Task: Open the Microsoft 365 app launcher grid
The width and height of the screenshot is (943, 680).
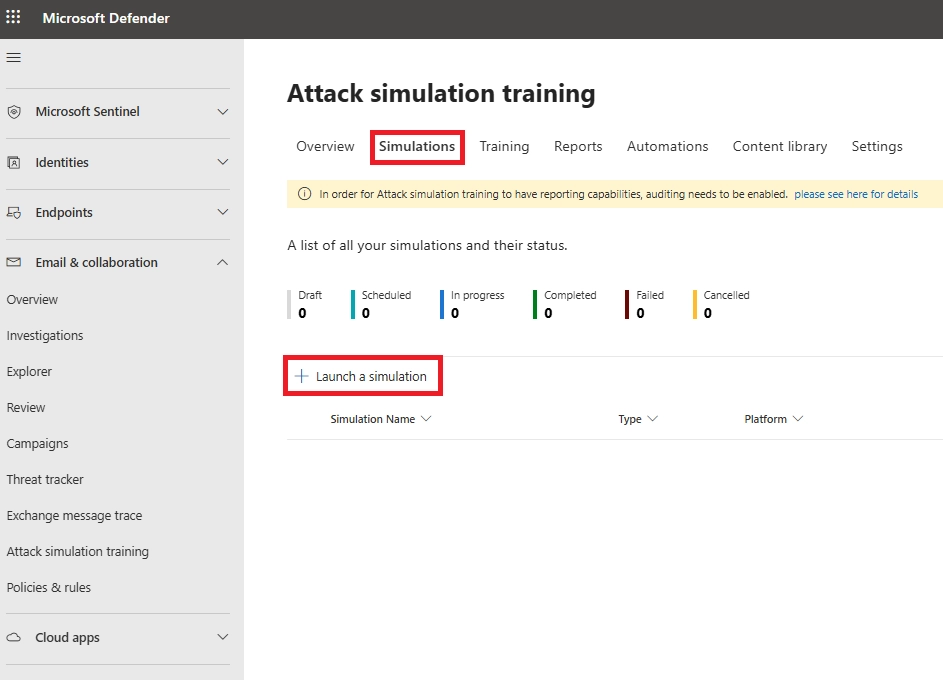Action: pos(13,18)
